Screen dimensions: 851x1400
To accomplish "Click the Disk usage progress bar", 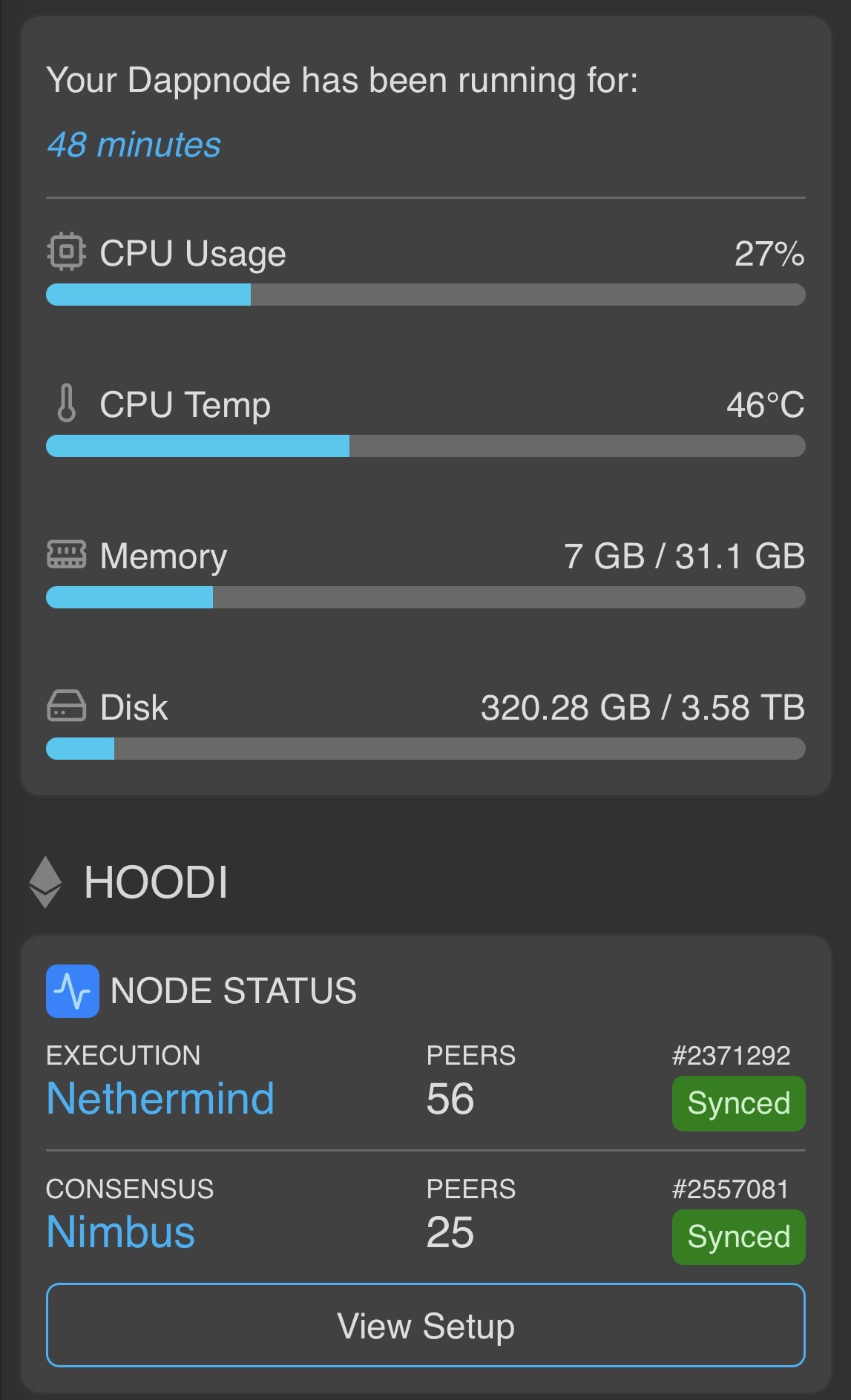I will (x=425, y=749).
